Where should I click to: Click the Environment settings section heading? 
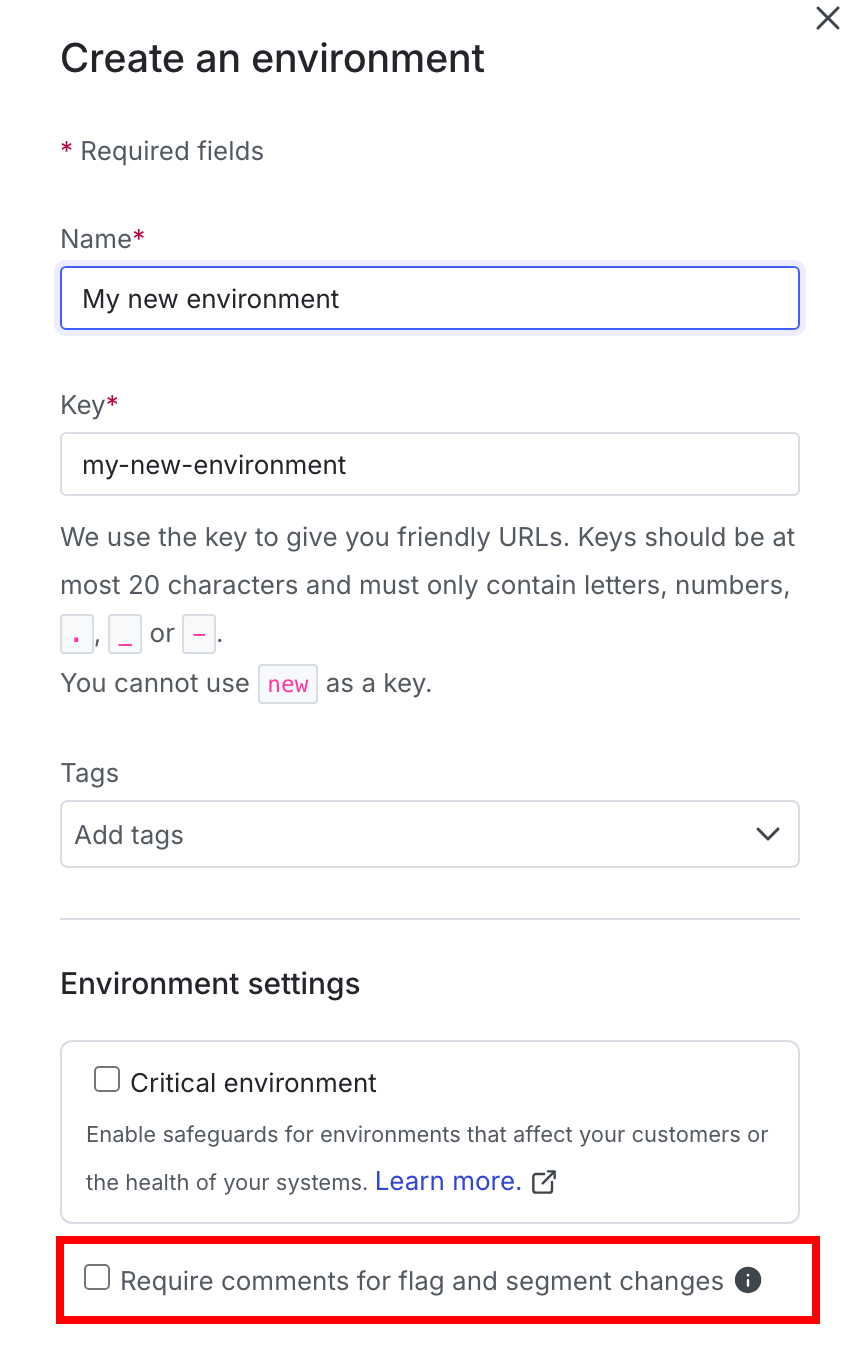click(x=210, y=983)
